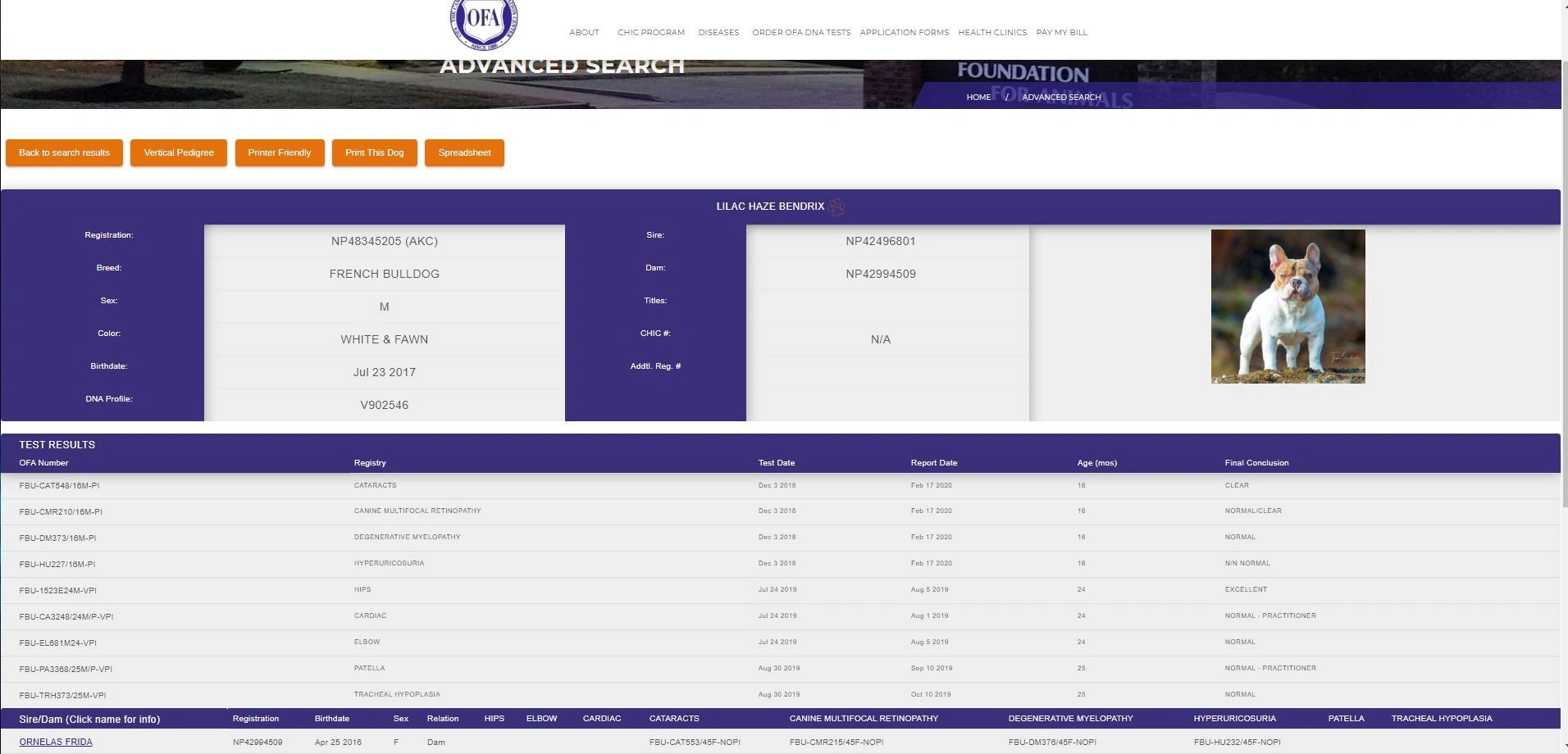1568x754 pixels.
Task: Export using the Spreadsheet button
Action: (x=464, y=153)
